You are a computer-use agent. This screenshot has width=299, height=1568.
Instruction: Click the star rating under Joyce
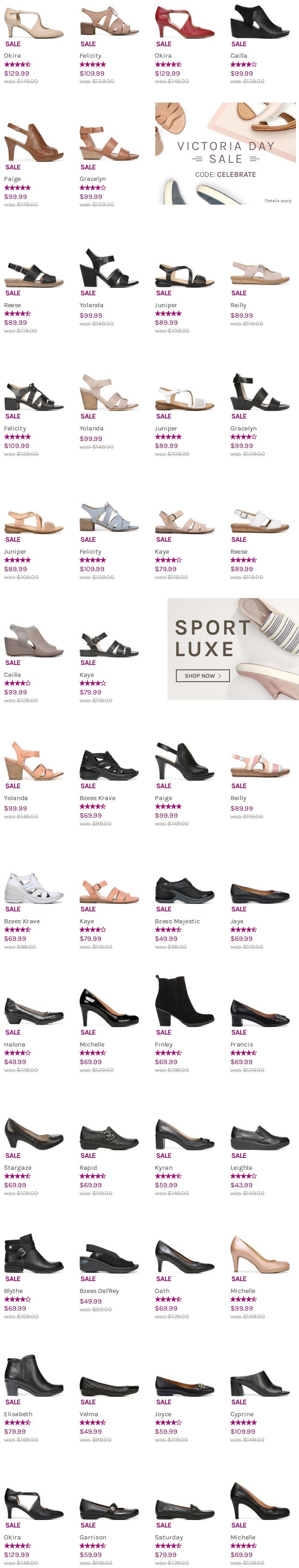tap(168, 1423)
